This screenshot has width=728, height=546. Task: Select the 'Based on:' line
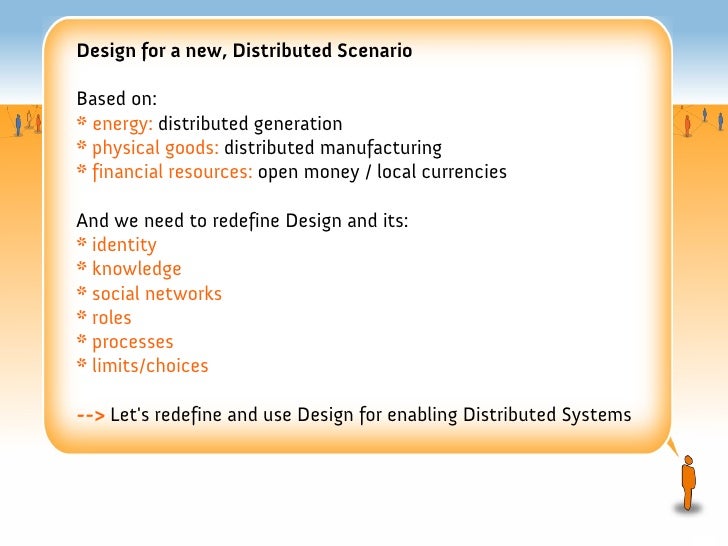(x=117, y=98)
